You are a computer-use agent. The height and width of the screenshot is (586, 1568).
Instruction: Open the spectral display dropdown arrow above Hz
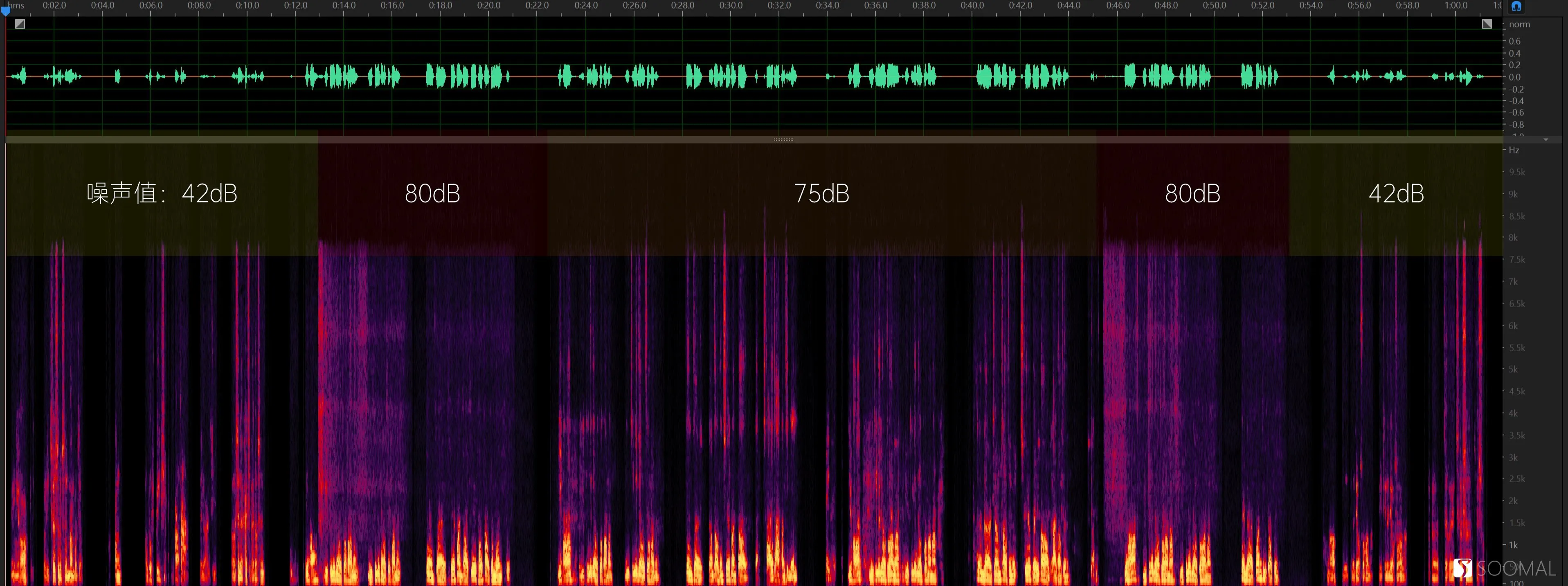[1546, 140]
